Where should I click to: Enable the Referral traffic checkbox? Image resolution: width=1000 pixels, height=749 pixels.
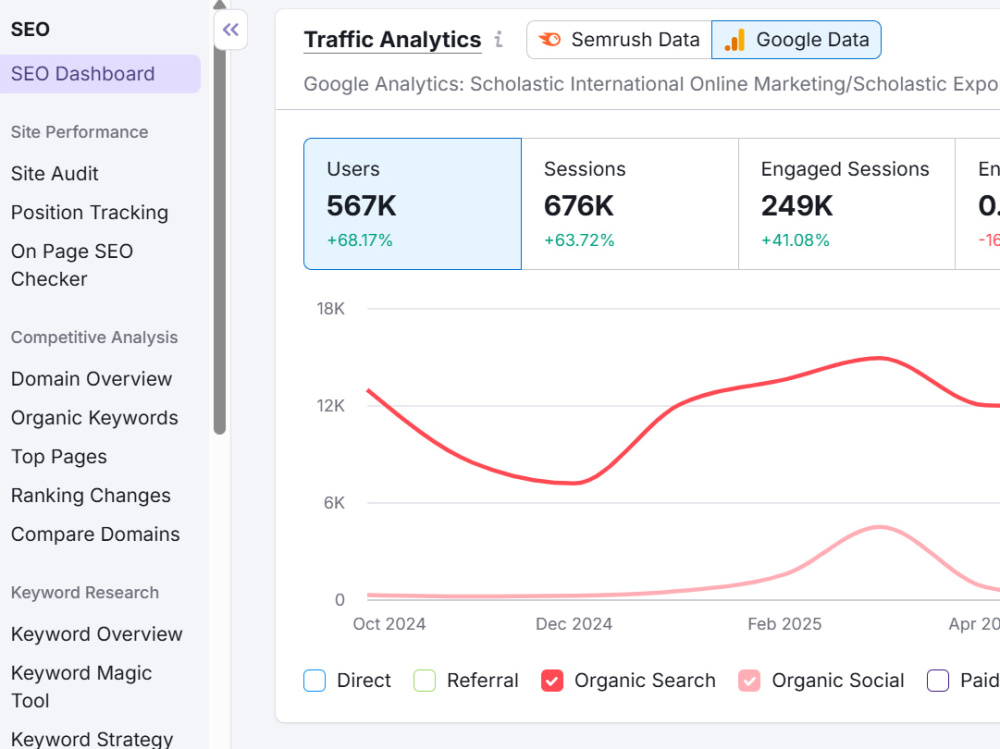click(x=425, y=681)
